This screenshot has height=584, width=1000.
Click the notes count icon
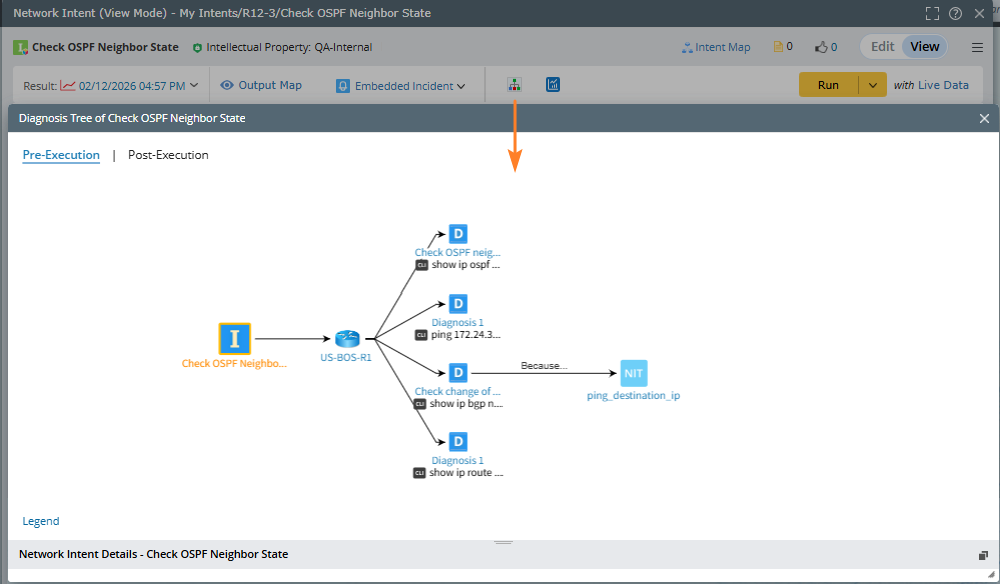pyautogui.click(x=778, y=47)
